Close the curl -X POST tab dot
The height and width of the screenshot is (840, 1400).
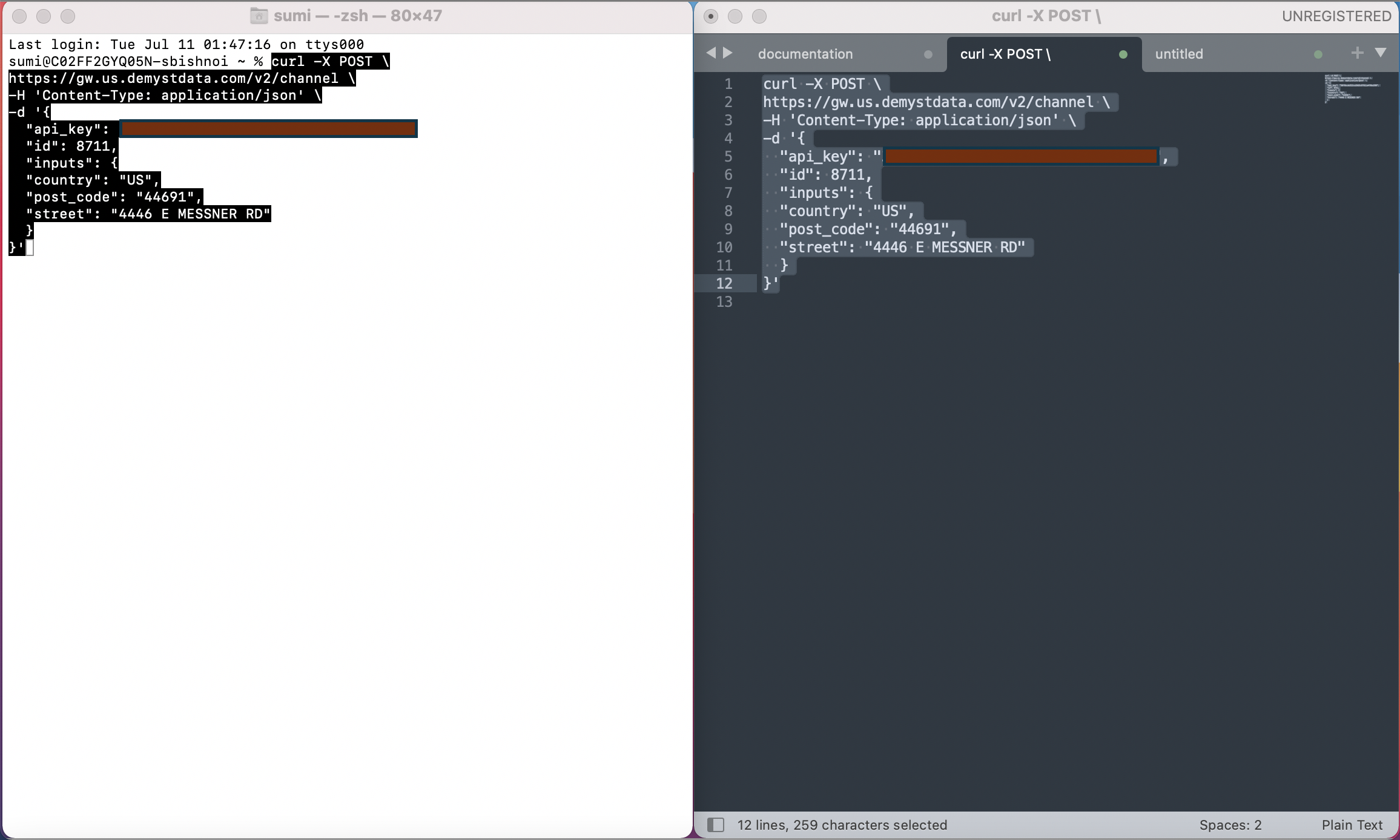tap(1123, 54)
